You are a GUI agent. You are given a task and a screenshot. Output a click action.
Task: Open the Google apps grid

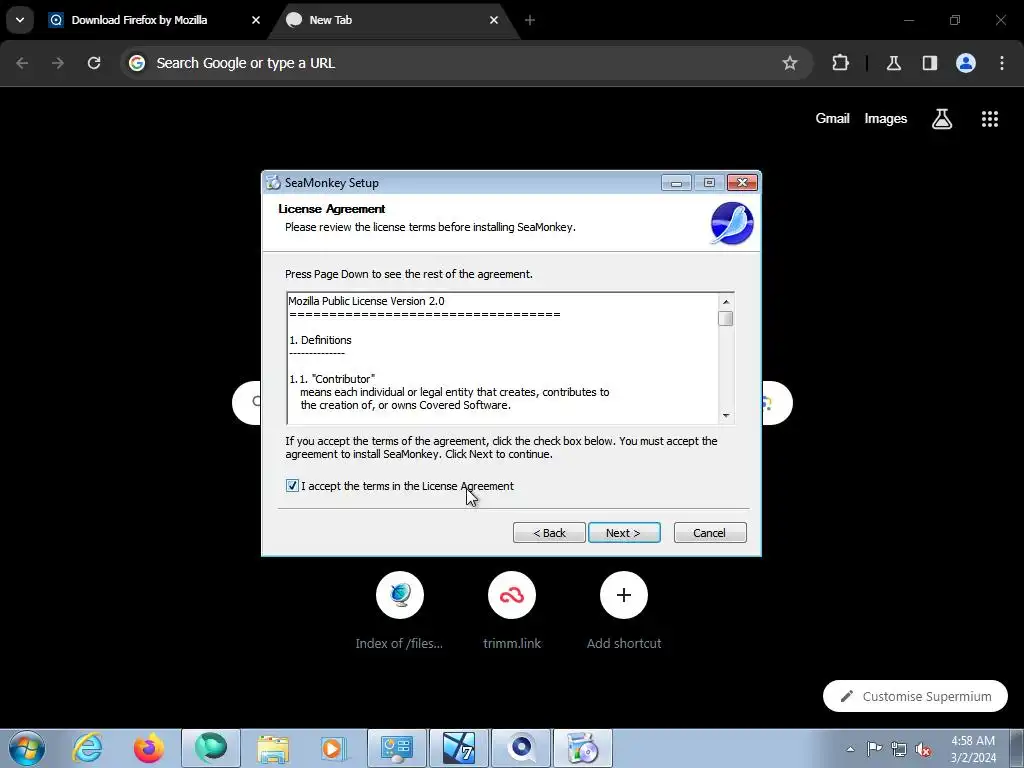[x=990, y=119]
